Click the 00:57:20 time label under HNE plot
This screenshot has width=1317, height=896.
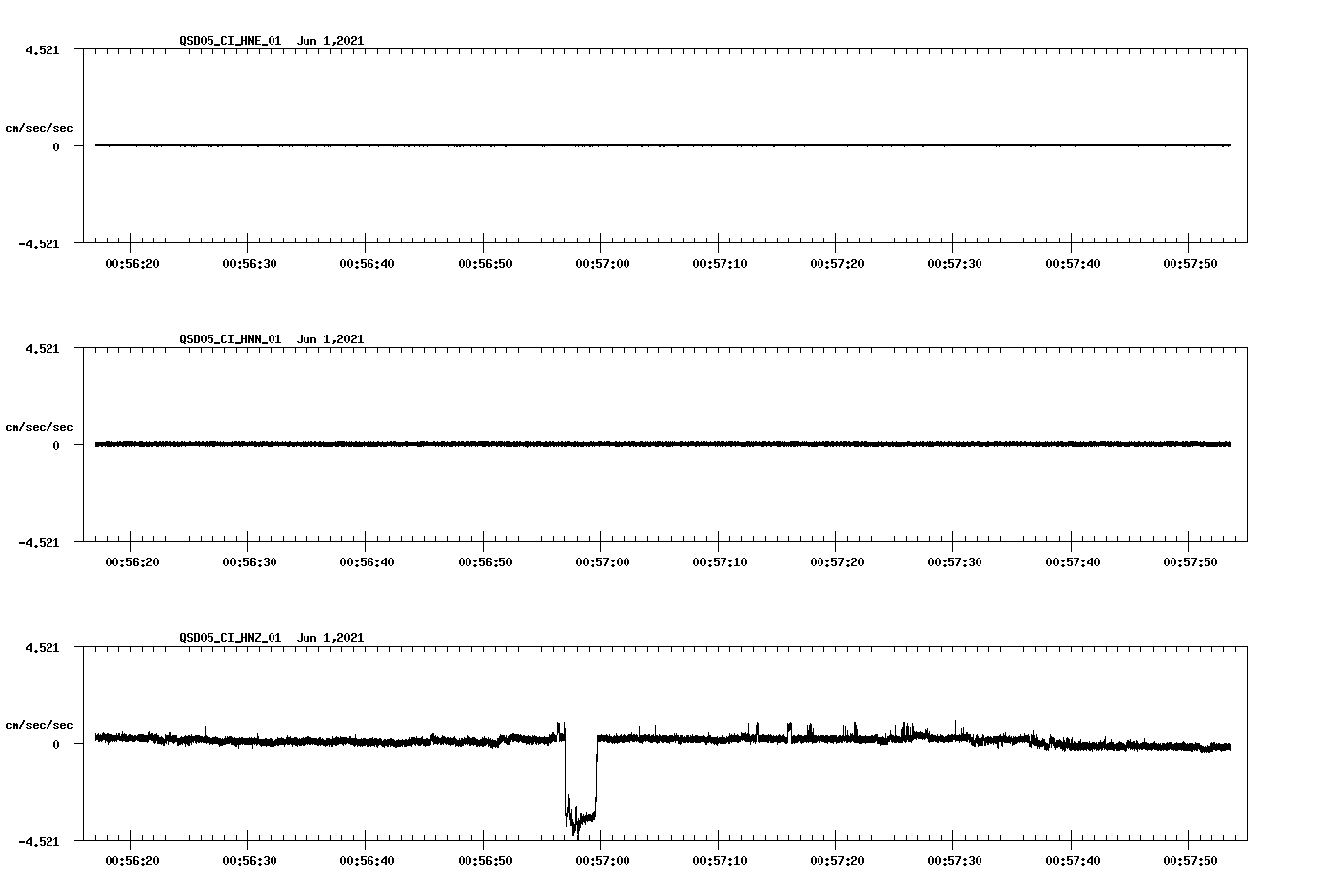click(837, 263)
